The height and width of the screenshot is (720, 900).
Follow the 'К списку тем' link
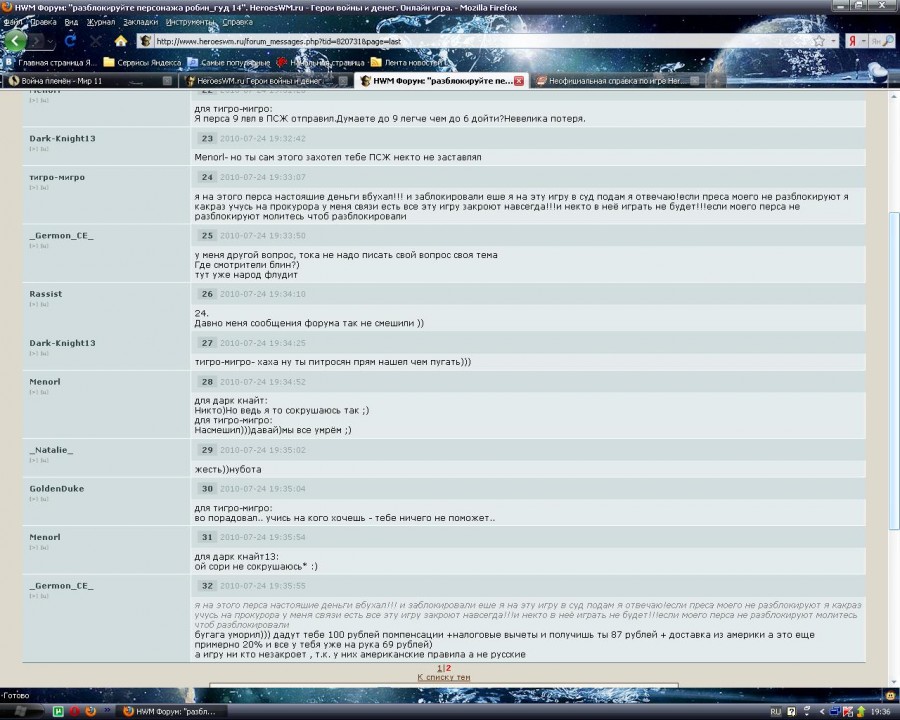click(x=444, y=677)
